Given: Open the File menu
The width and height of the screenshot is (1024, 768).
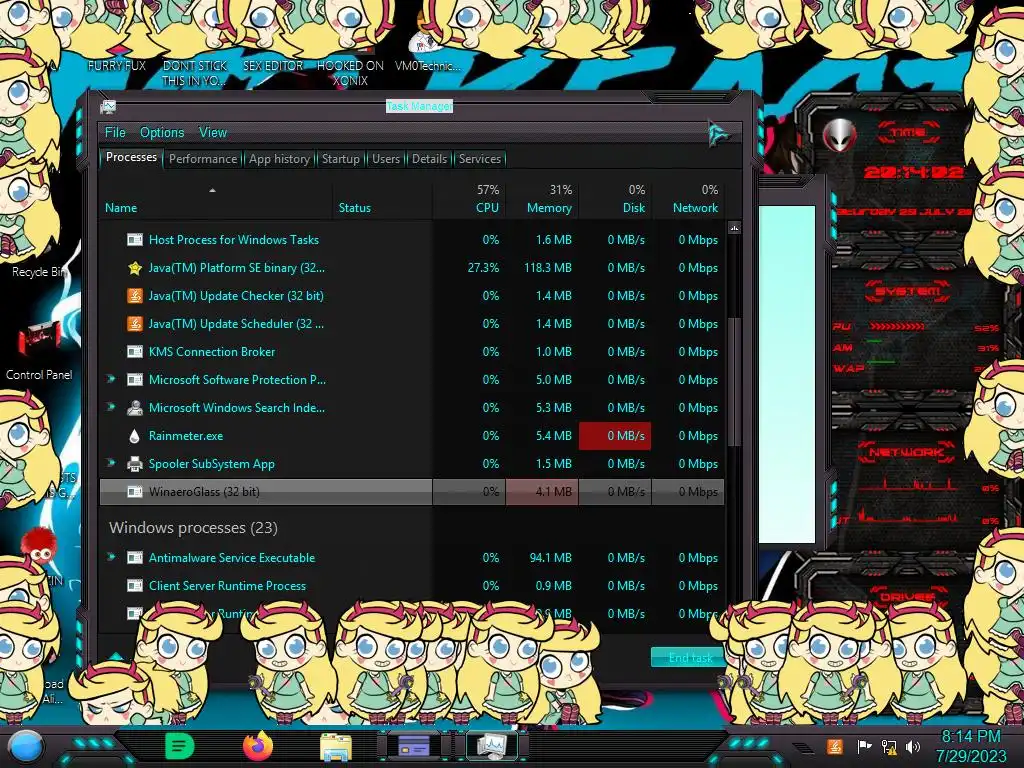Looking at the screenshot, I should pyautogui.click(x=115, y=133).
